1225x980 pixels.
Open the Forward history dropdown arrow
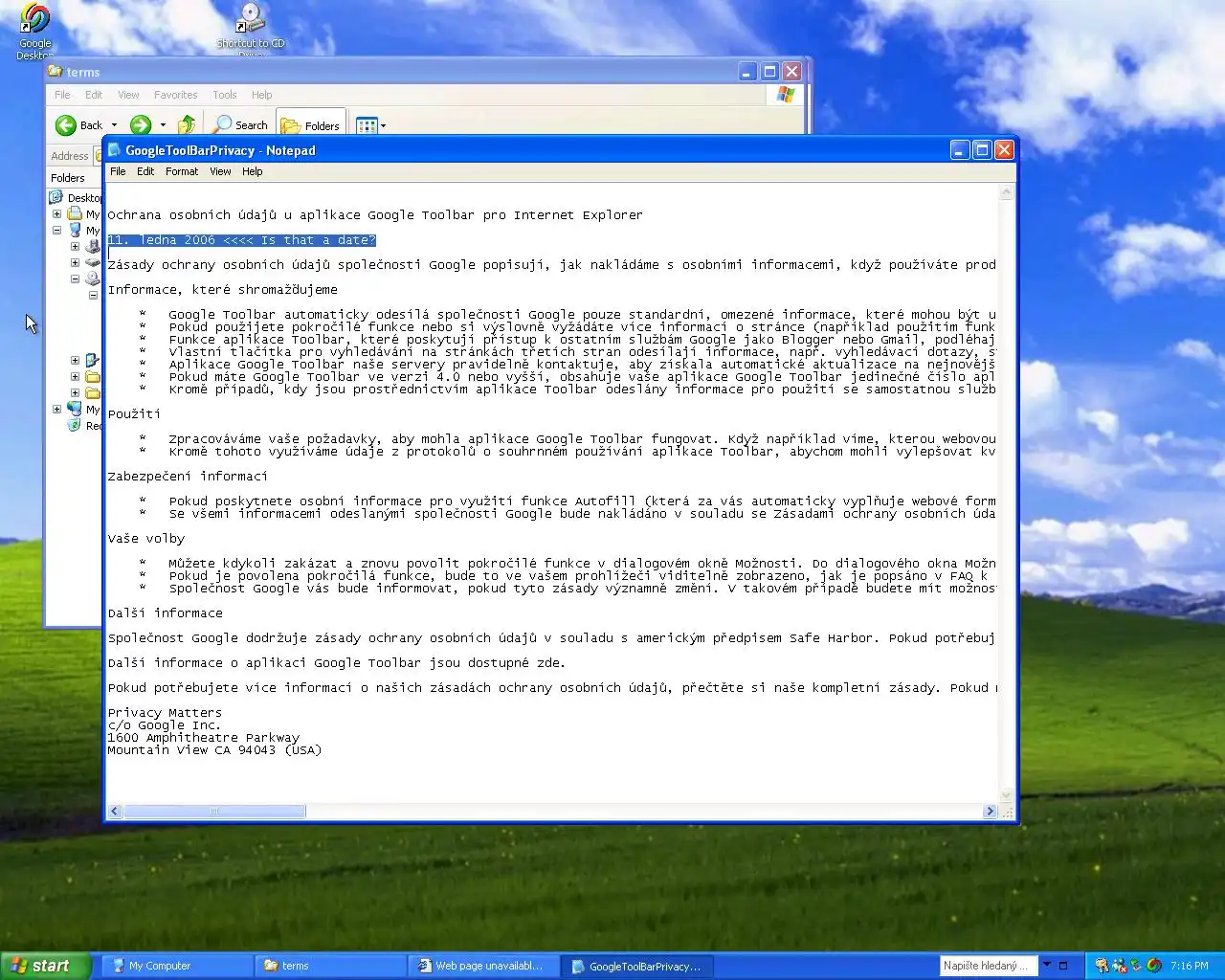pos(163,125)
